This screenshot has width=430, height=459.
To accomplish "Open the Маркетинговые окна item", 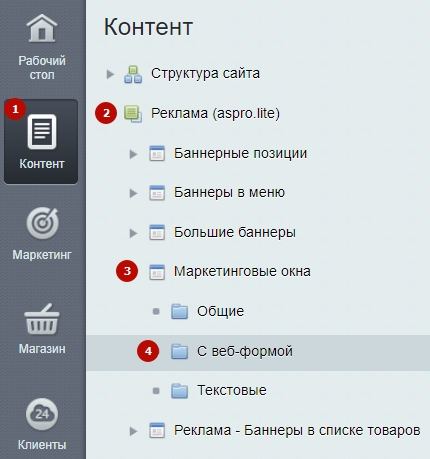I will tap(242, 272).
